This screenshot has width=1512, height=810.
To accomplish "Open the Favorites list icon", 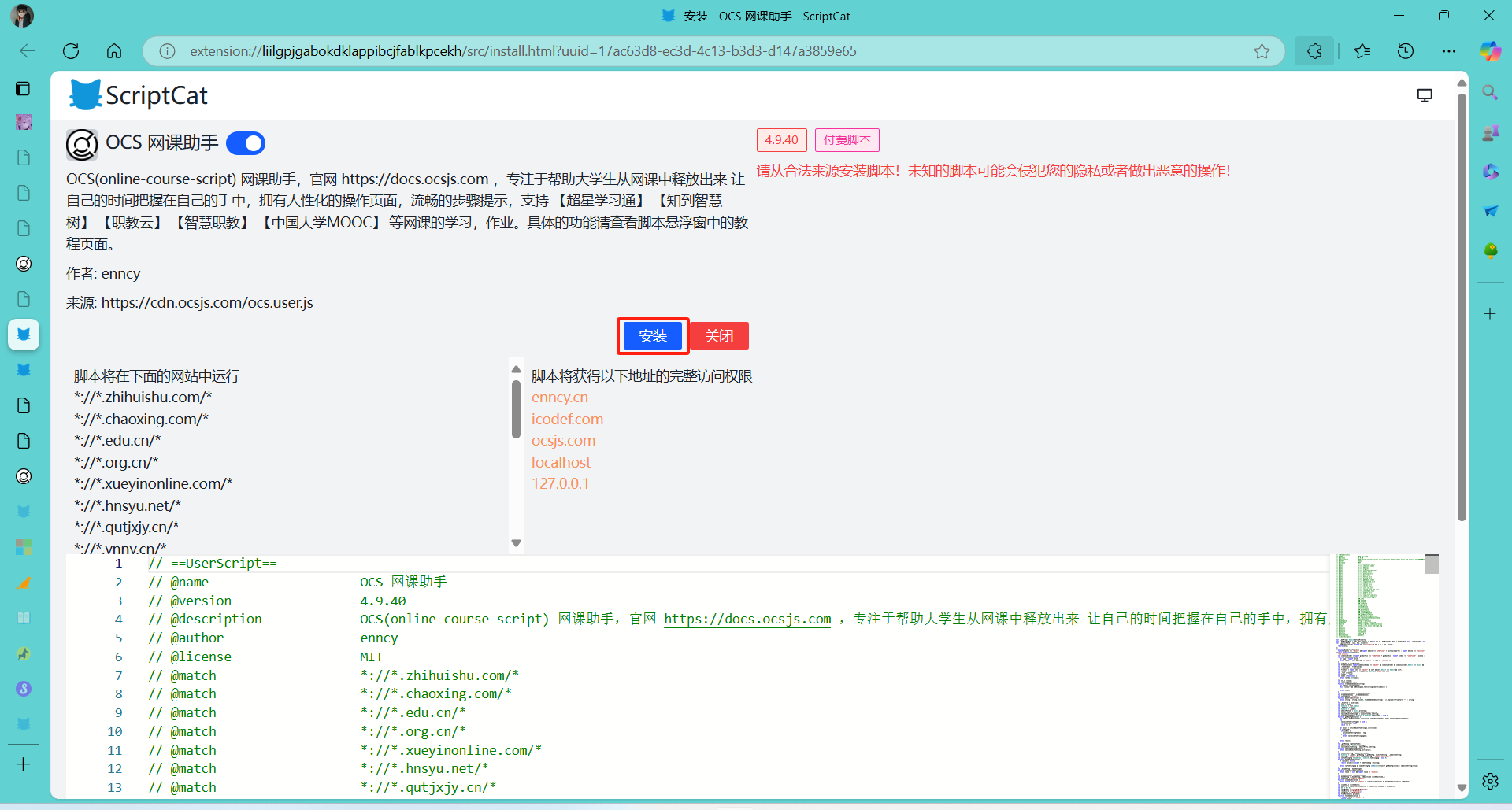I will (1362, 51).
